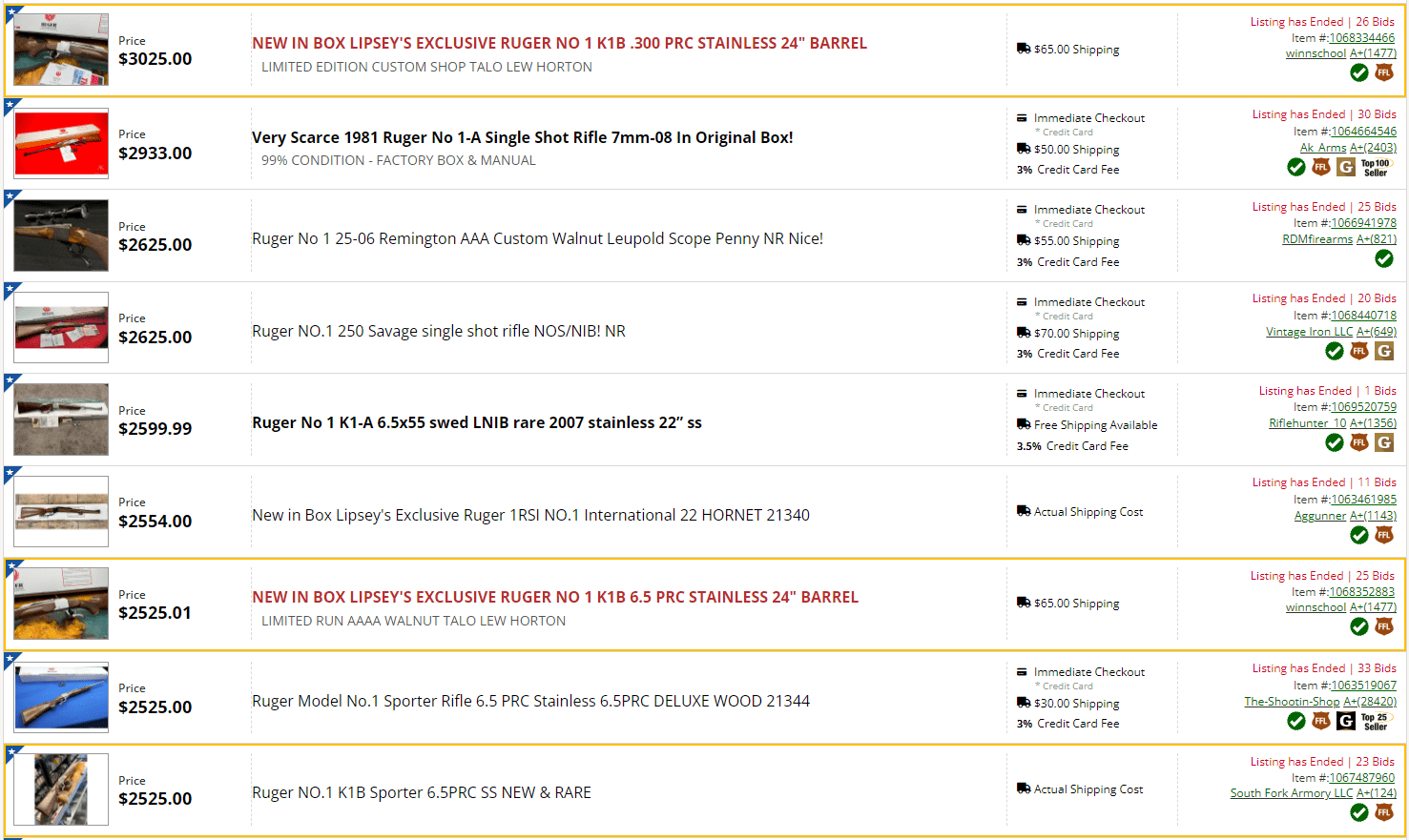
Task: Click the FFL shield icon for Vintage Iron LLC
Action: point(1359,351)
